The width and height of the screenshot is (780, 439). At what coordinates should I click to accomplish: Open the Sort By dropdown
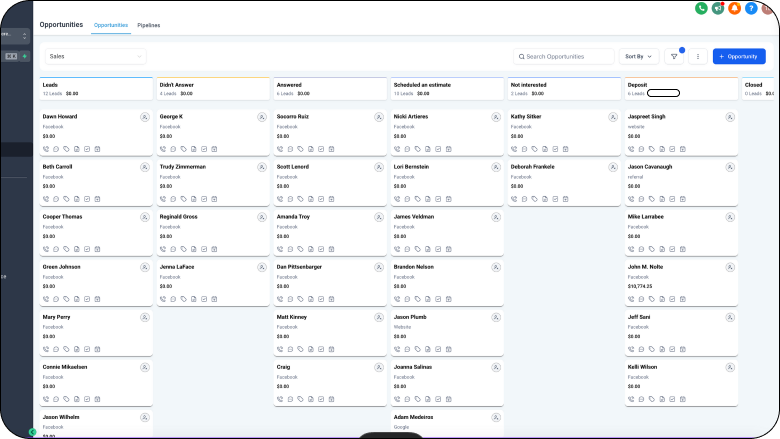click(x=638, y=57)
